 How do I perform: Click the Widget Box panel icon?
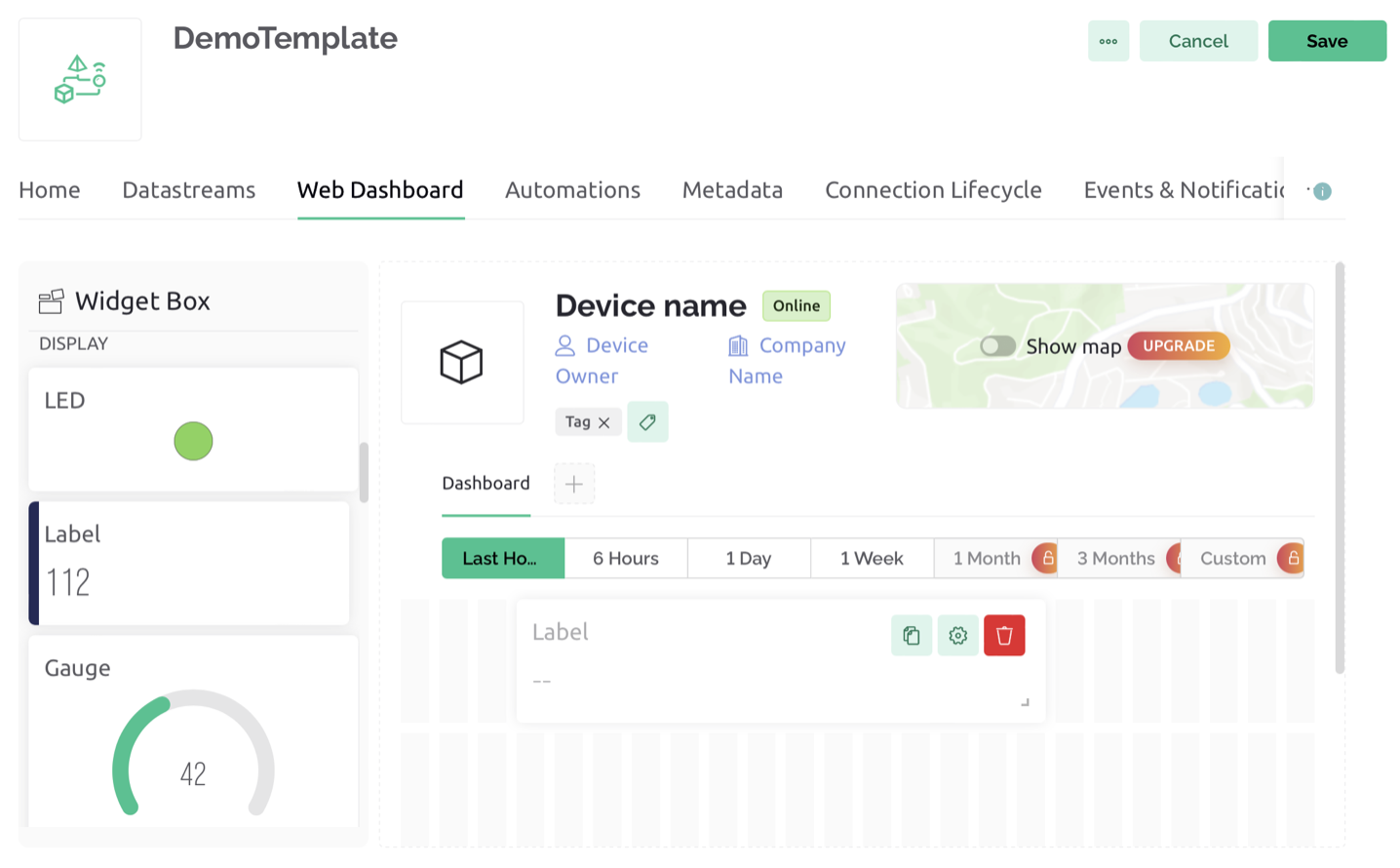[52, 301]
